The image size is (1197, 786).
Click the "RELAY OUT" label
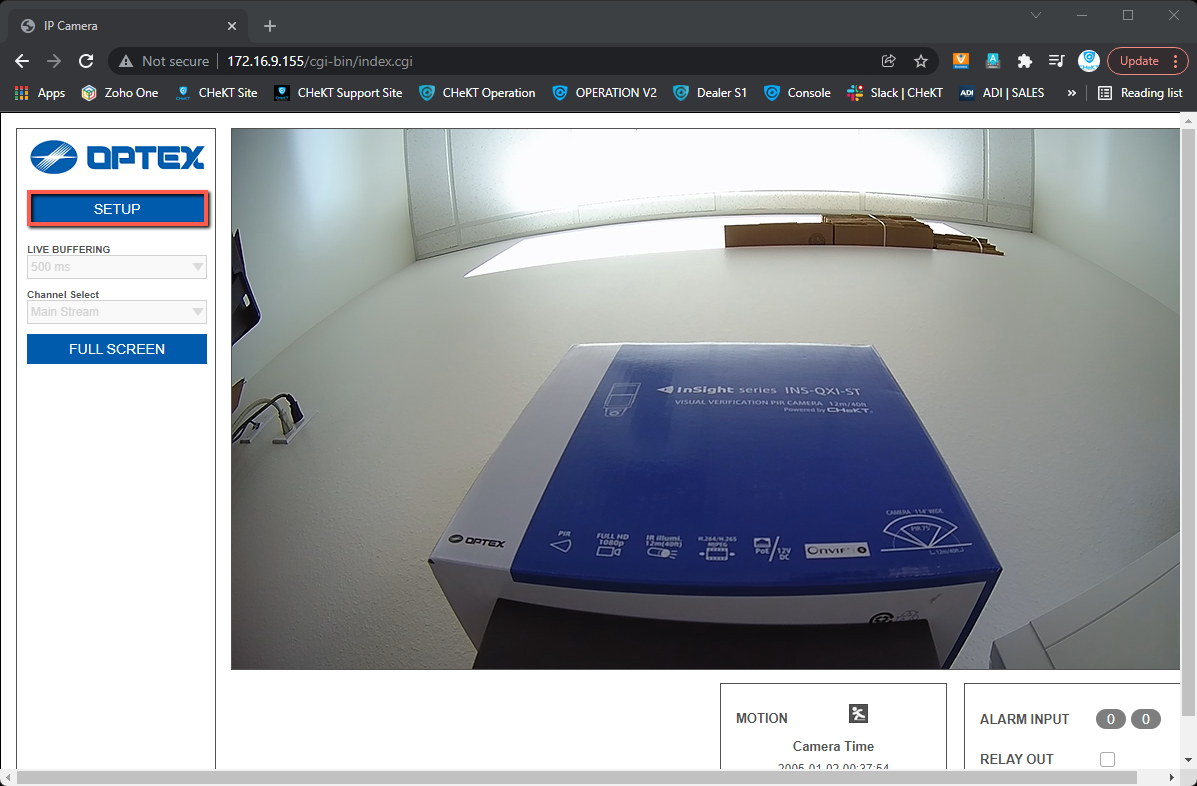[1017, 759]
